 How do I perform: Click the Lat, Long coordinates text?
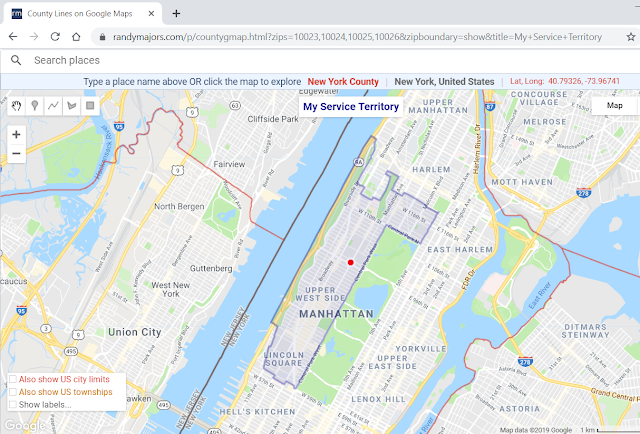click(565, 81)
